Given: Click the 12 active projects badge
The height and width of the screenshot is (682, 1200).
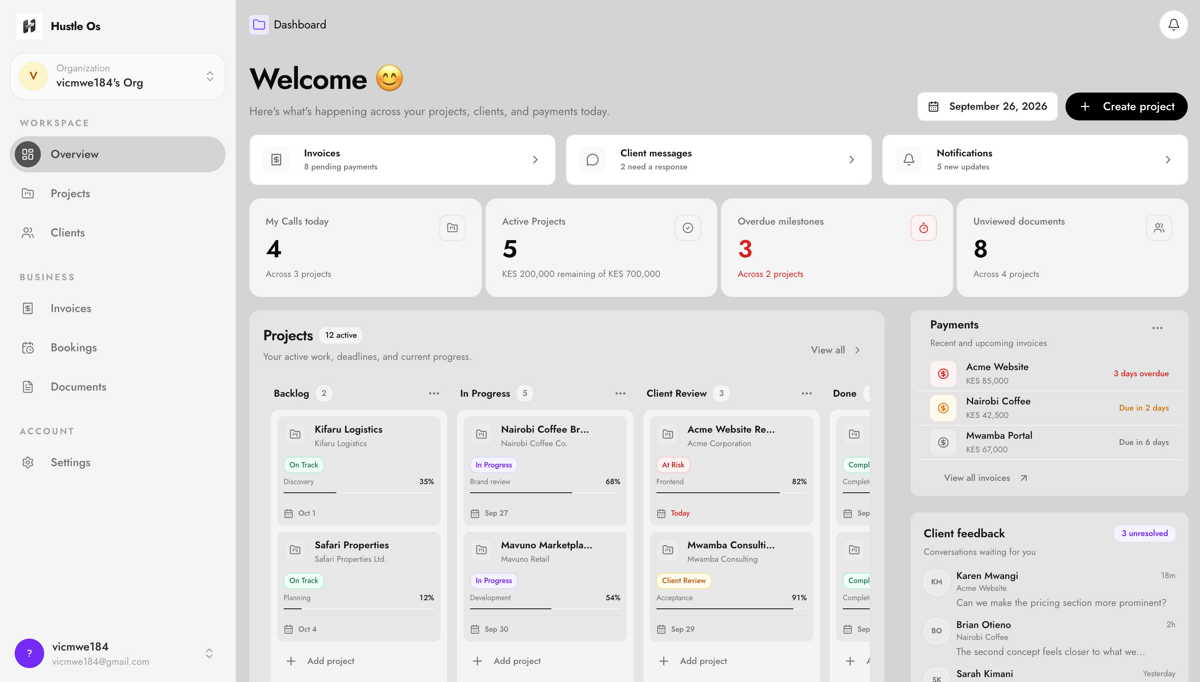Looking at the screenshot, I should click(341, 336).
